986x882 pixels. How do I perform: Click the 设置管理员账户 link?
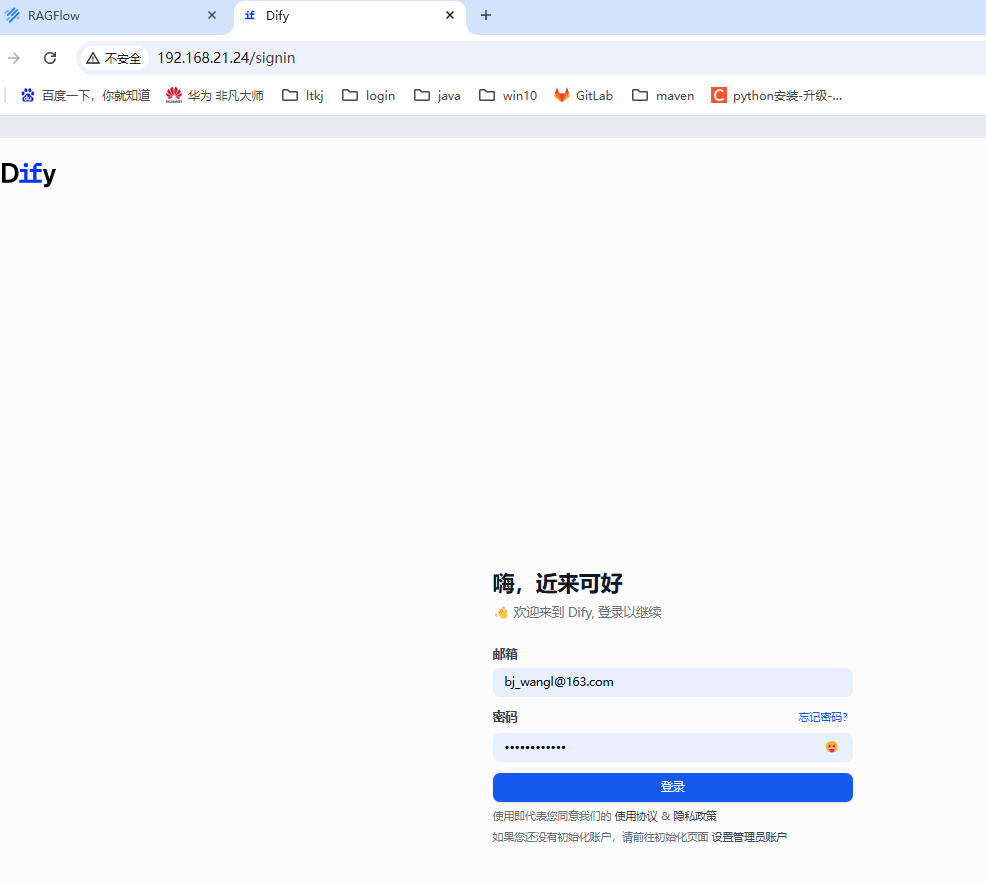[749, 837]
